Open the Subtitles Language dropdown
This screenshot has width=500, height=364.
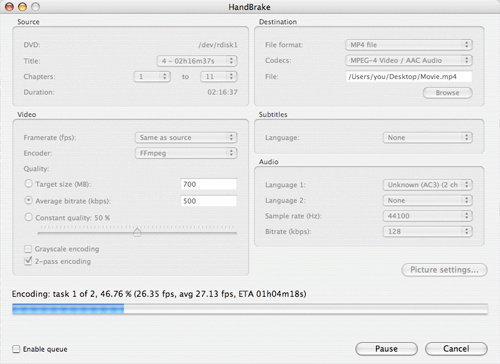point(427,138)
